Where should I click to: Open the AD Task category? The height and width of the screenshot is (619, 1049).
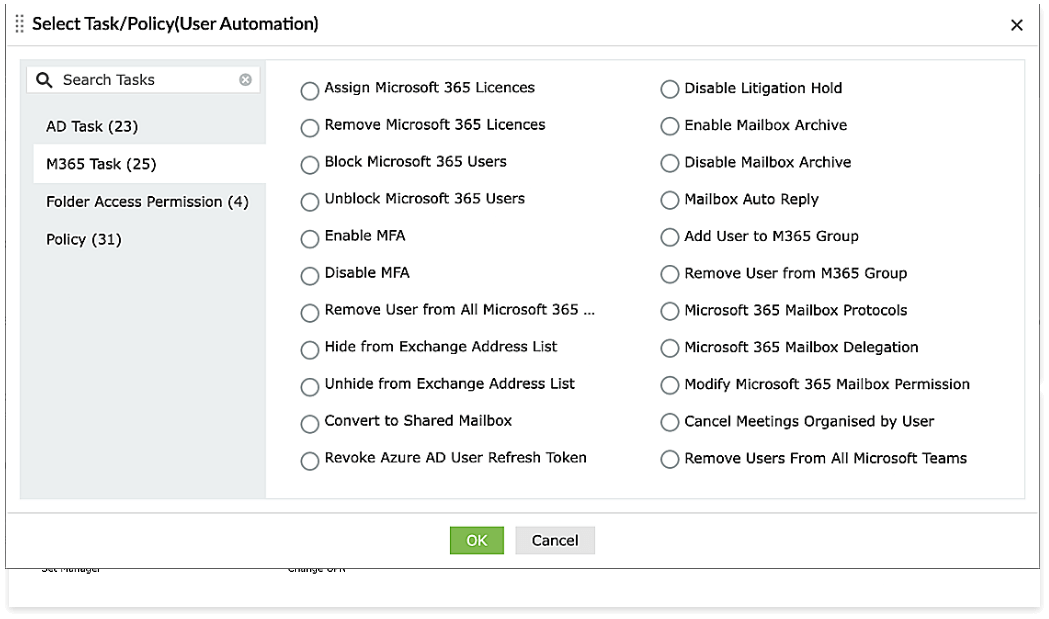click(92, 127)
